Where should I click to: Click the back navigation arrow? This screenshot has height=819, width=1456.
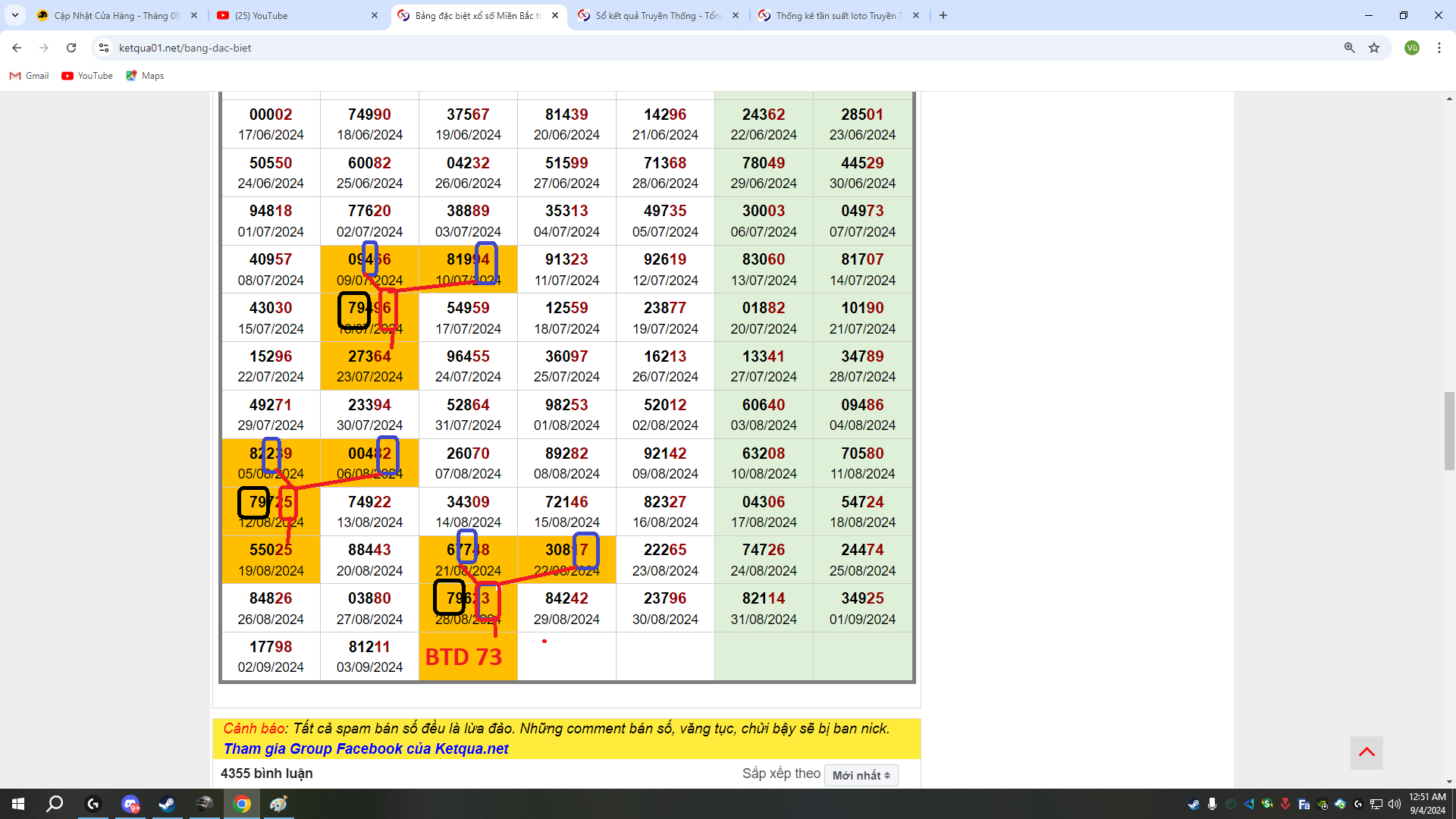point(17,48)
